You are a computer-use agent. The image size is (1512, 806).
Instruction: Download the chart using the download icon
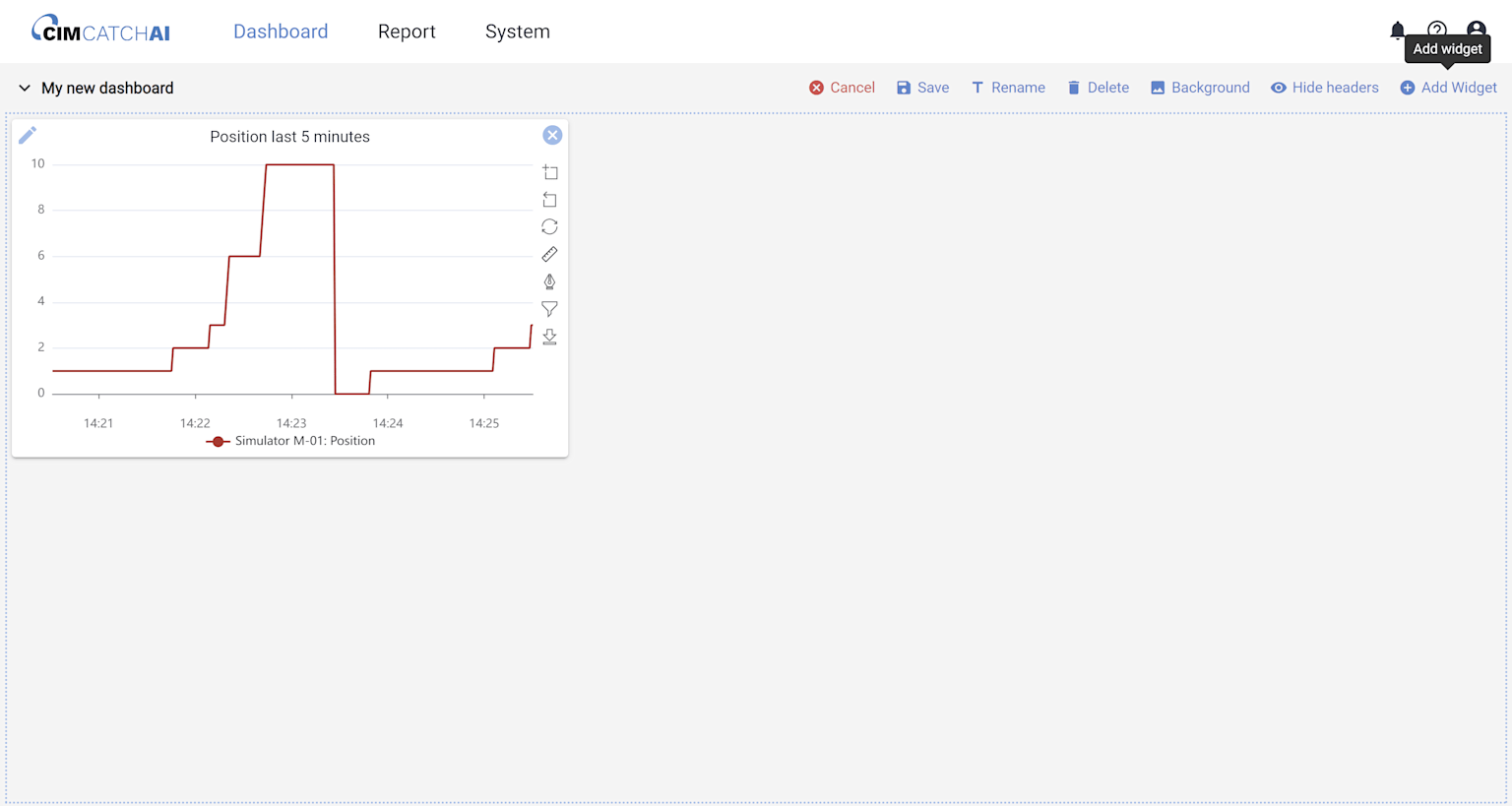click(550, 337)
